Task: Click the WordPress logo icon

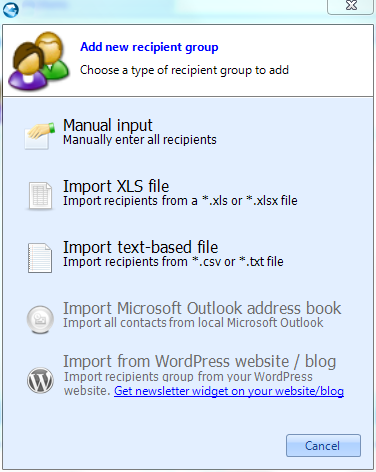Action: (x=40, y=380)
